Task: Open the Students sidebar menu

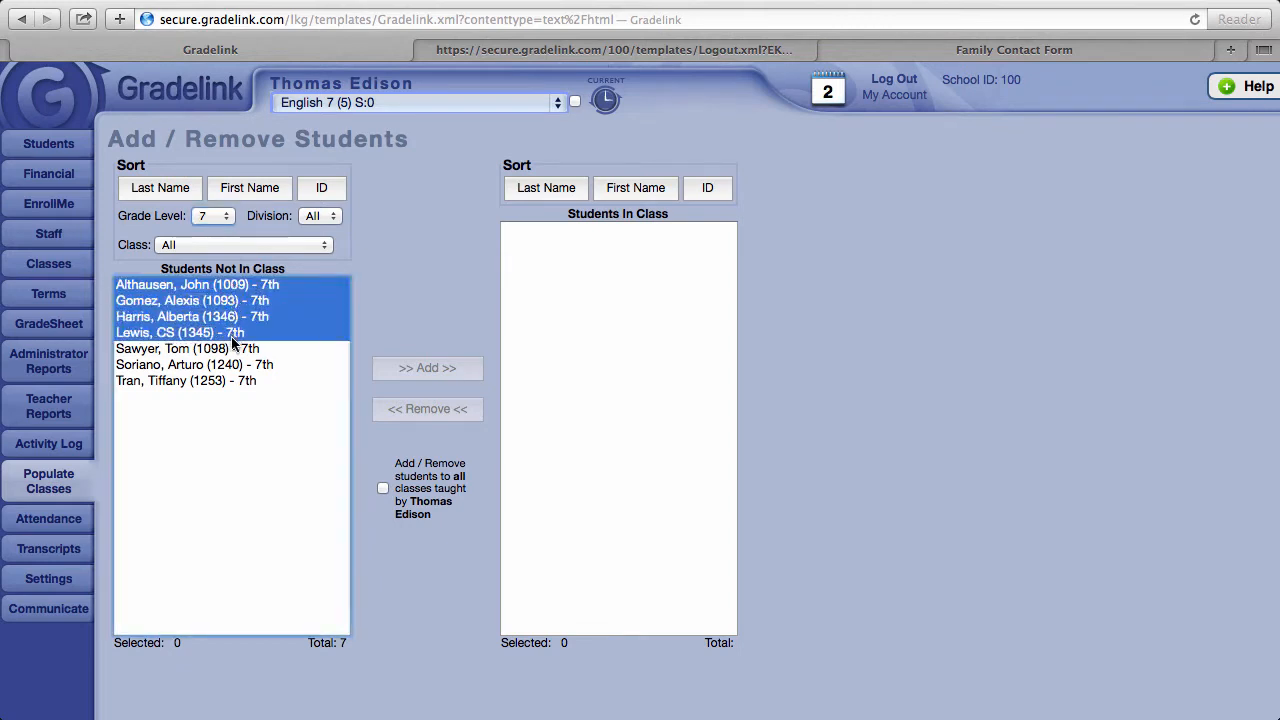Action: [x=48, y=144]
